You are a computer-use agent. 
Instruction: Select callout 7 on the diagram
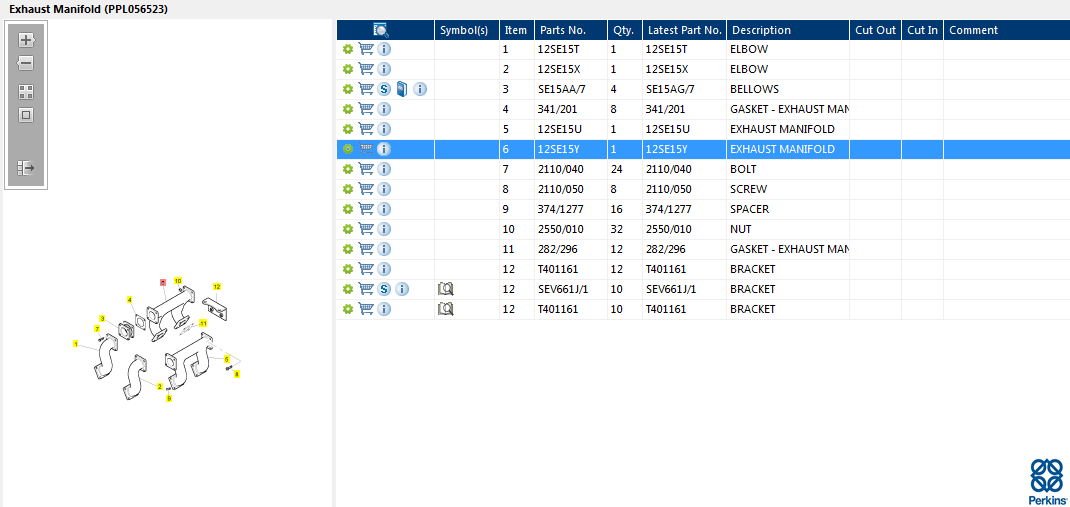pyautogui.click(x=98, y=329)
